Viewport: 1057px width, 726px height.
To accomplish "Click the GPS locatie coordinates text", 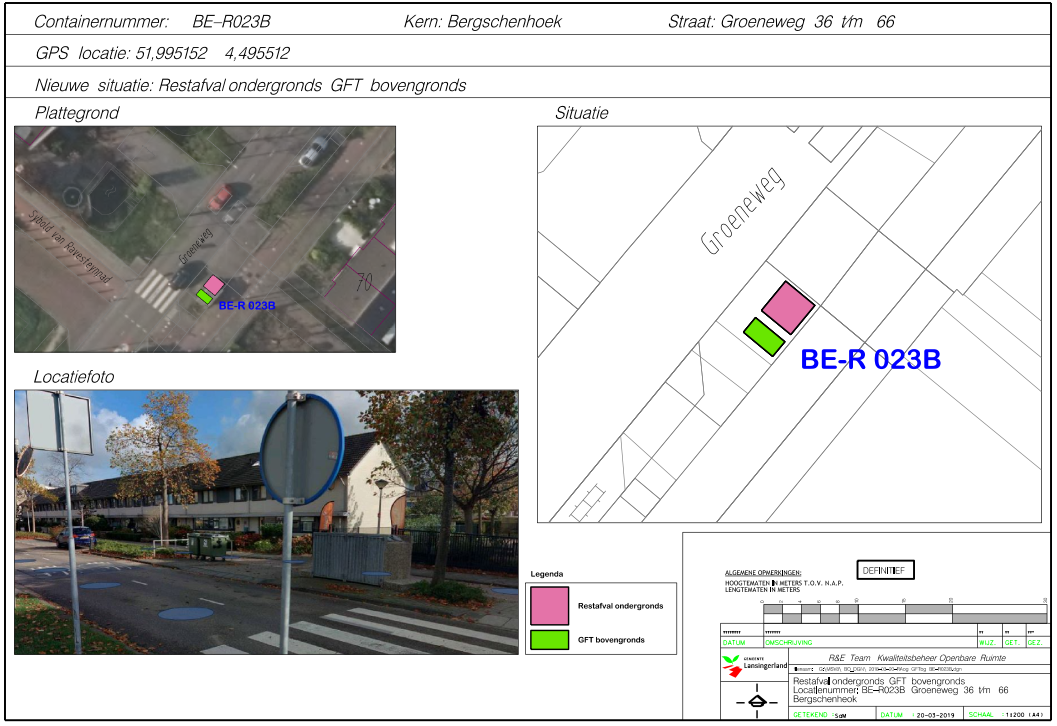I will click(x=163, y=53).
